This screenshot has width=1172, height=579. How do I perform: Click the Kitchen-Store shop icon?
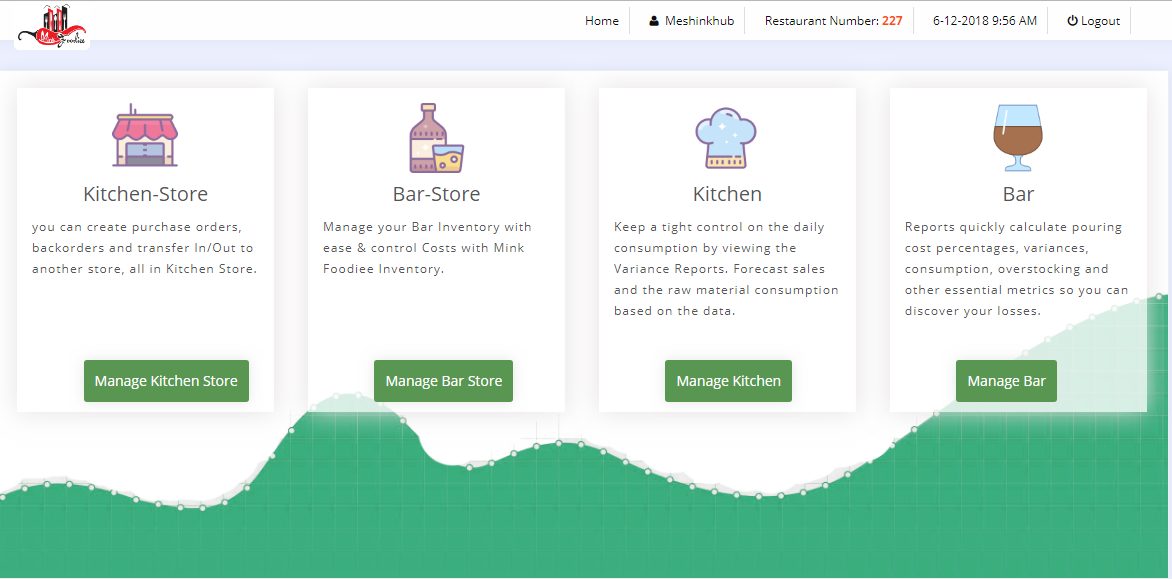(x=145, y=136)
